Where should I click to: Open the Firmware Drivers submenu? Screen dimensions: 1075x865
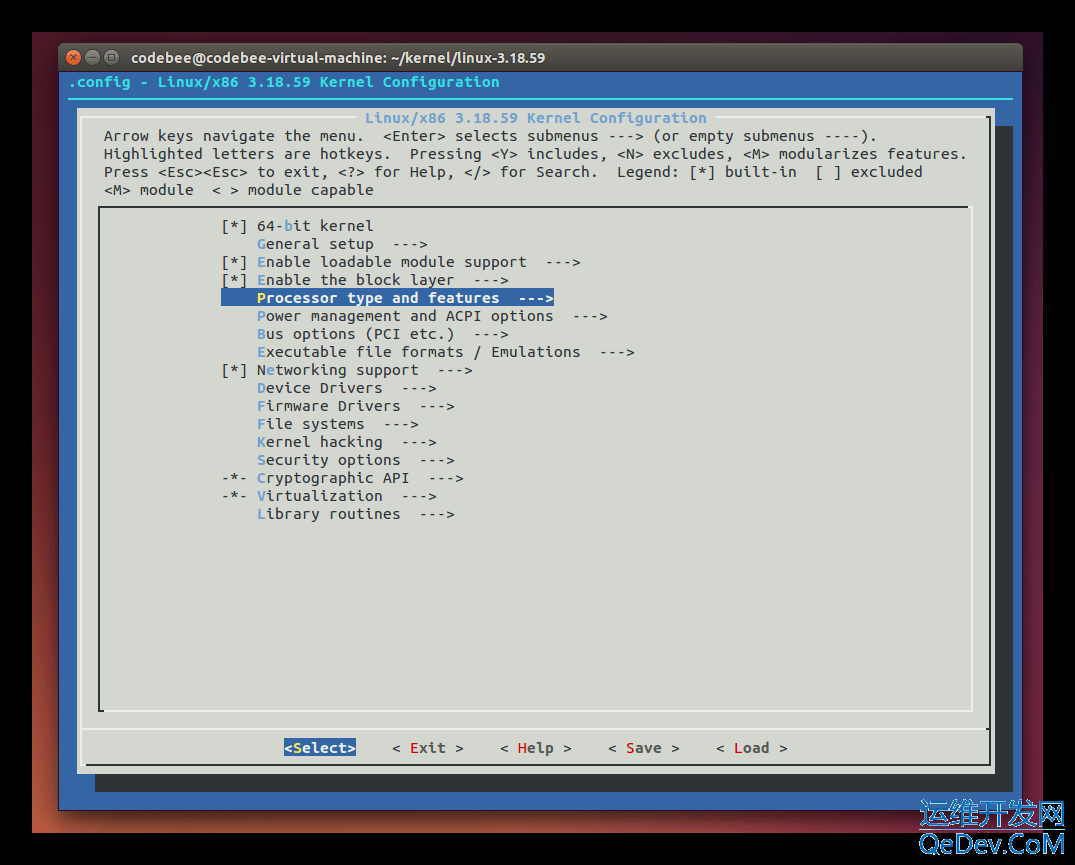pos(355,406)
